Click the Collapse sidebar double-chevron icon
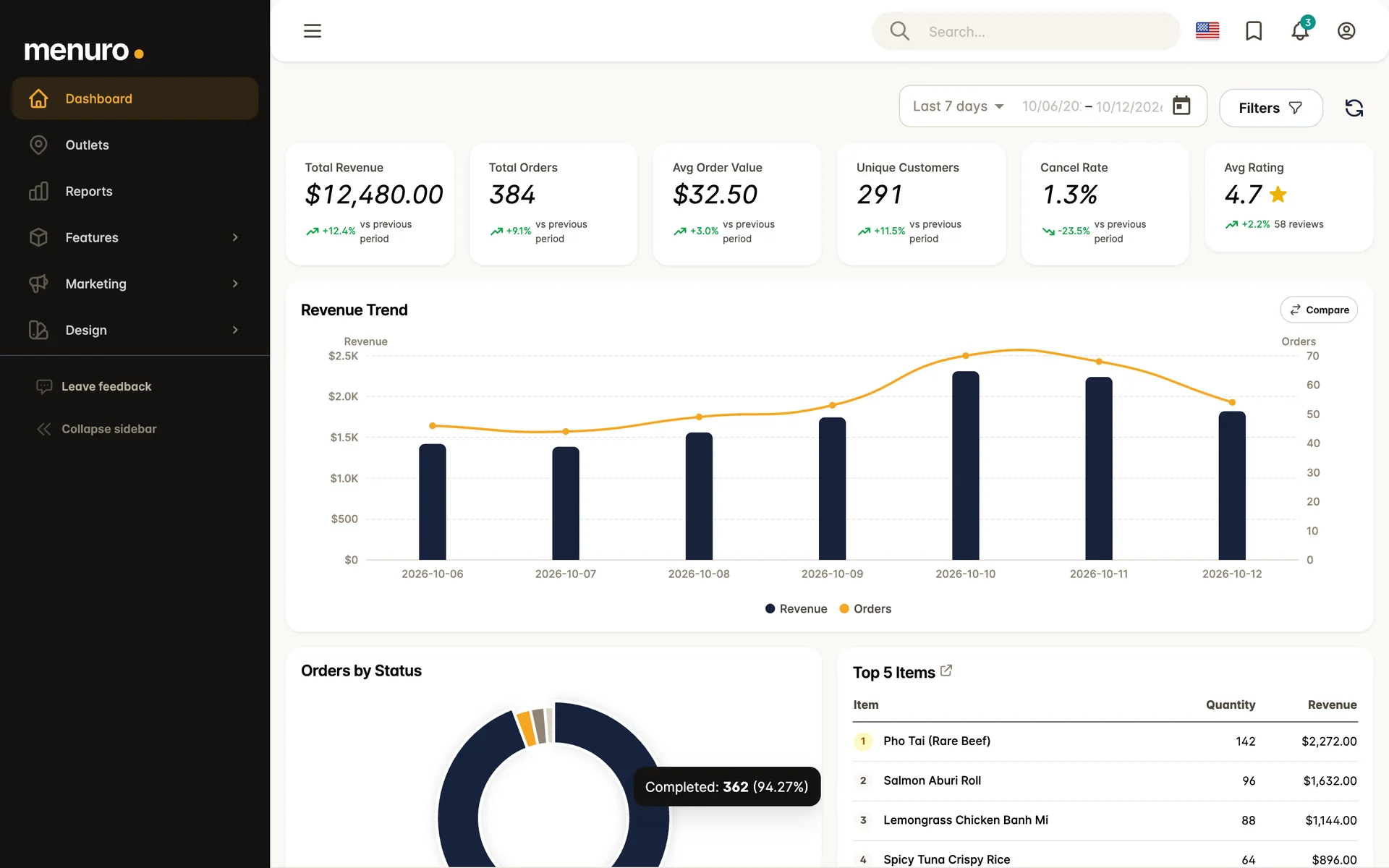 44,429
